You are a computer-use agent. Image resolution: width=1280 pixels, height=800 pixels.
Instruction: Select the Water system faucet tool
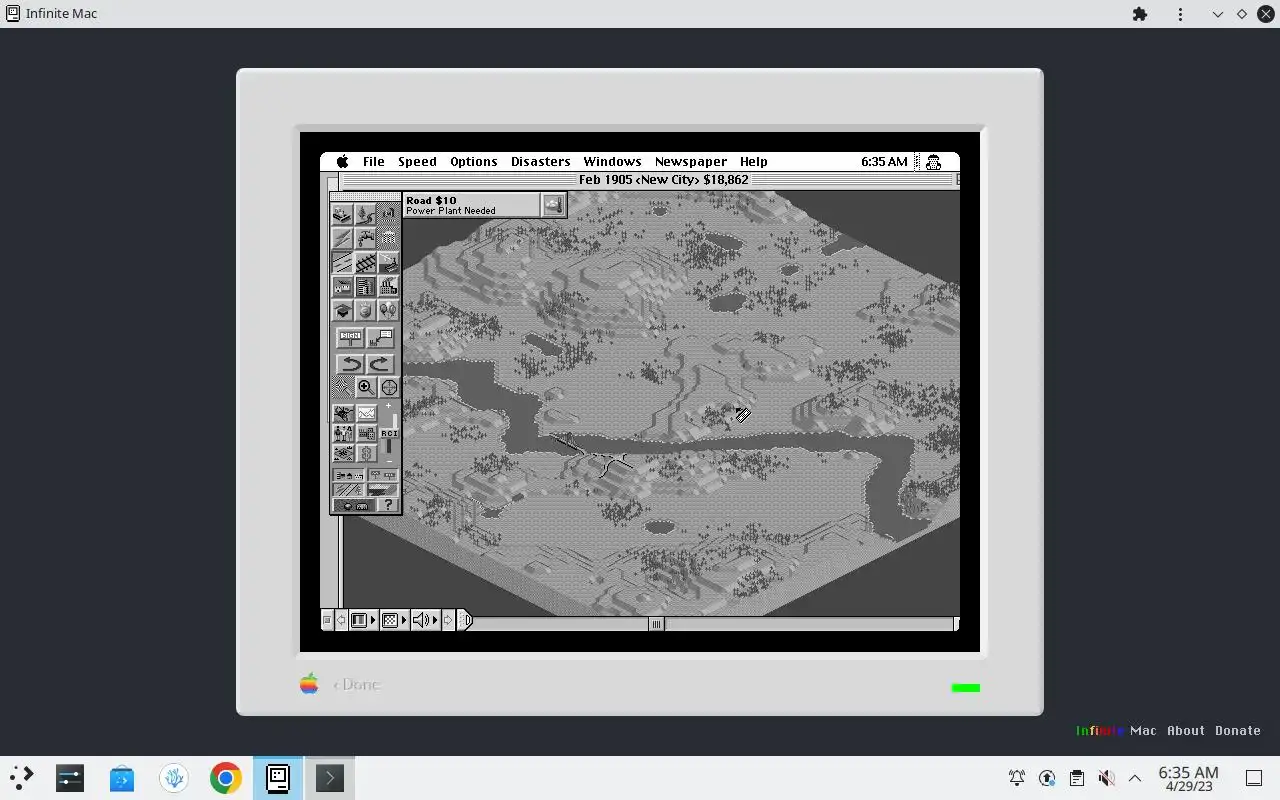coord(365,239)
